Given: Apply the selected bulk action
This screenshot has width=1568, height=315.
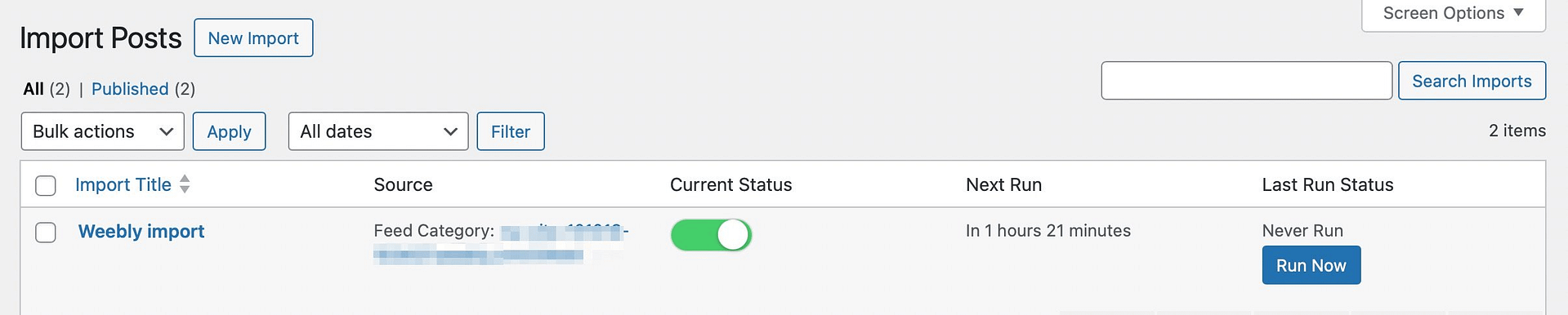Looking at the screenshot, I should (x=229, y=131).
